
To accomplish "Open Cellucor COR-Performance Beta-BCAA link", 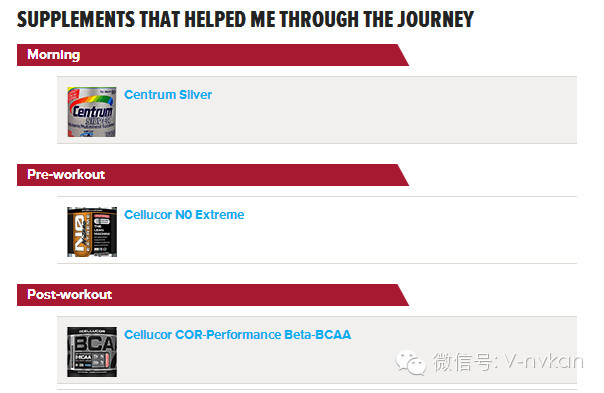I will click(x=238, y=334).
